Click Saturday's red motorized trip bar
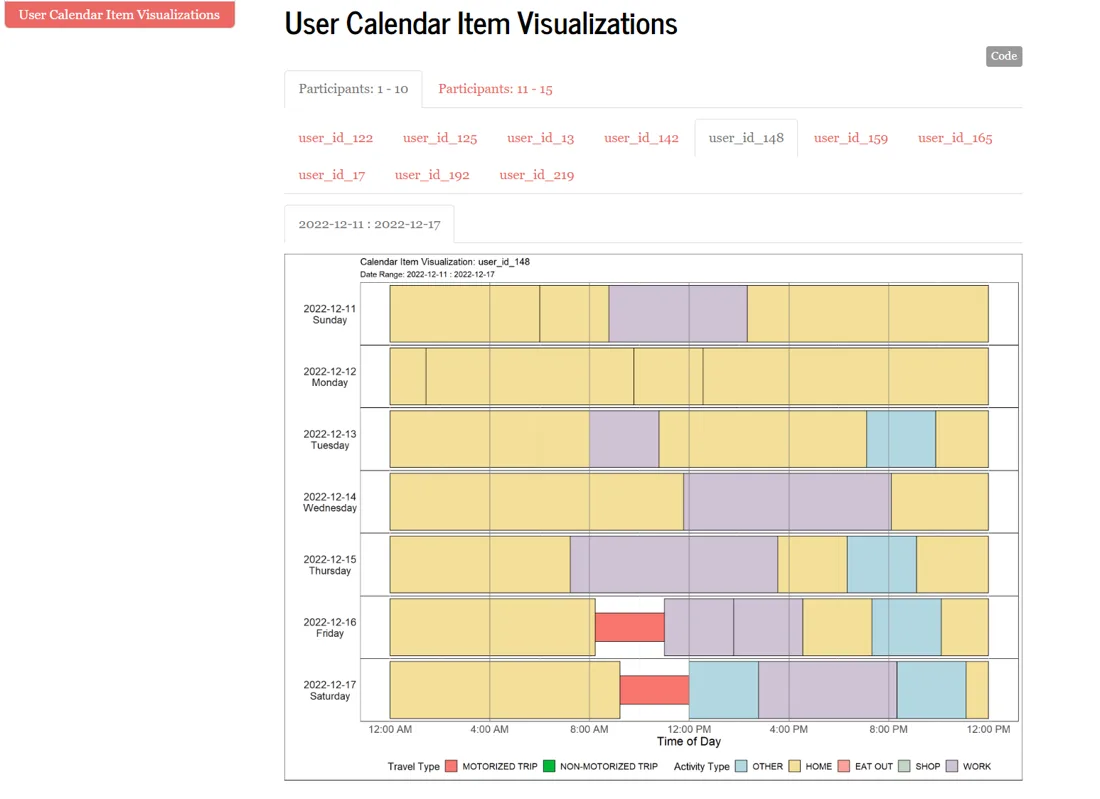This screenshot has width=1100, height=799. pyautogui.click(x=654, y=690)
